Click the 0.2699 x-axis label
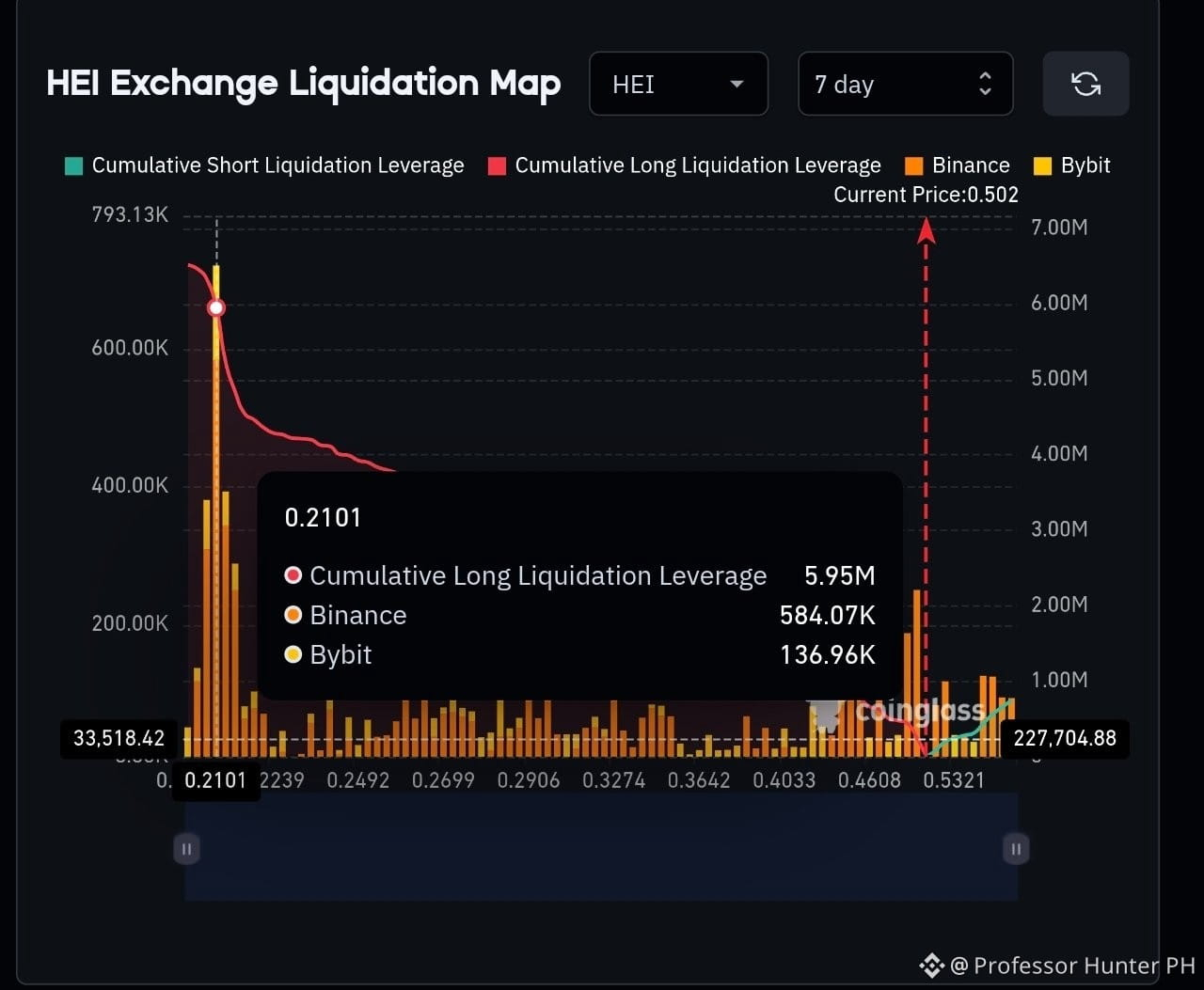This screenshot has height=990, width=1204. pyautogui.click(x=443, y=780)
